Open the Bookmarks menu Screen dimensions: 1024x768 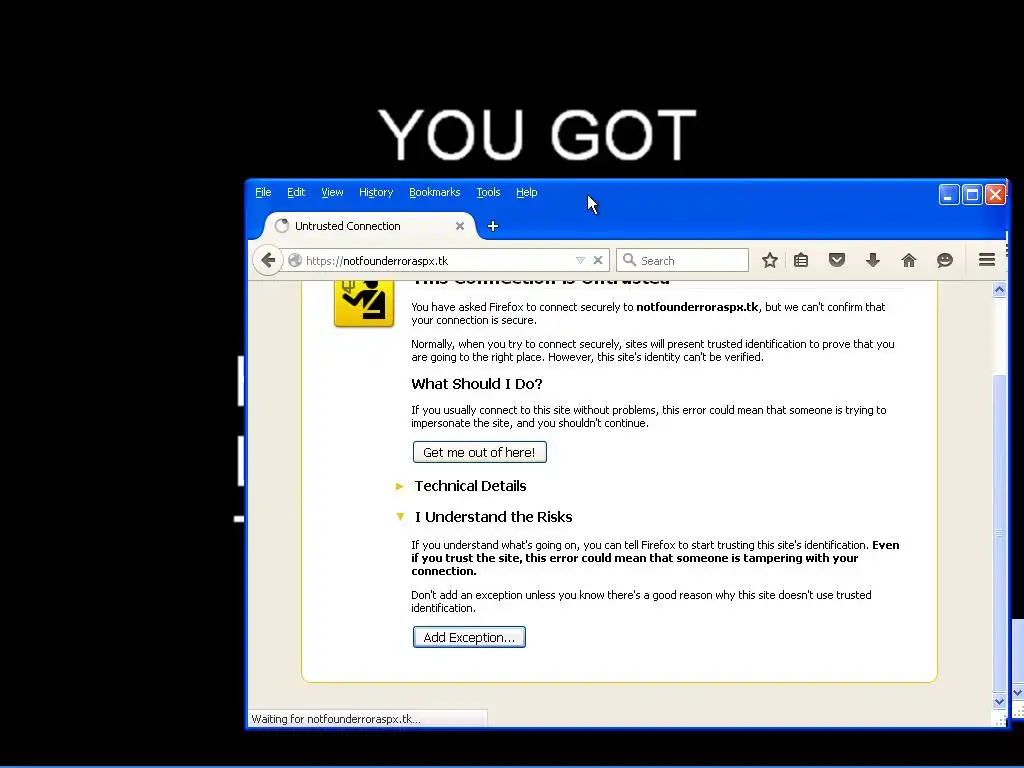tap(434, 192)
